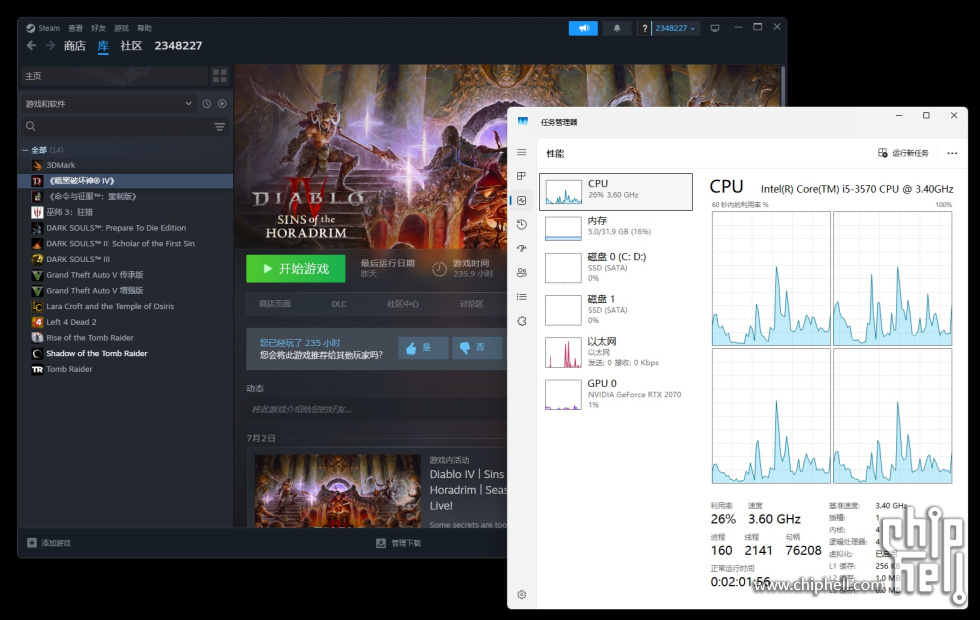Switch Steam to Big Picture mode icon
Image resolution: width=980 pixels, height=620 pixels.
point(715,28)
